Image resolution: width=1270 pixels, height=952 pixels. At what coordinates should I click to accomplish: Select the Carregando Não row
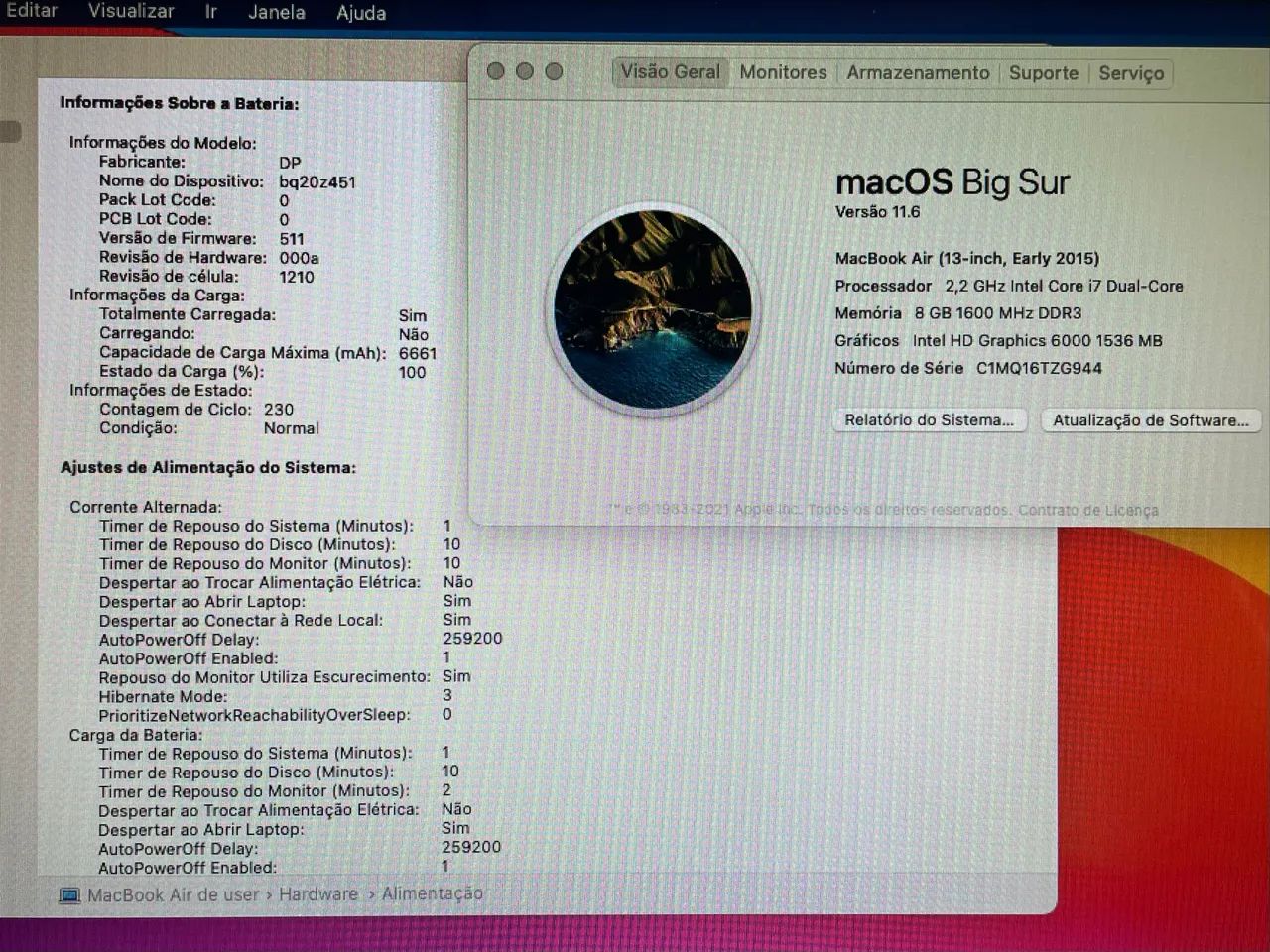tap(264, 334)
